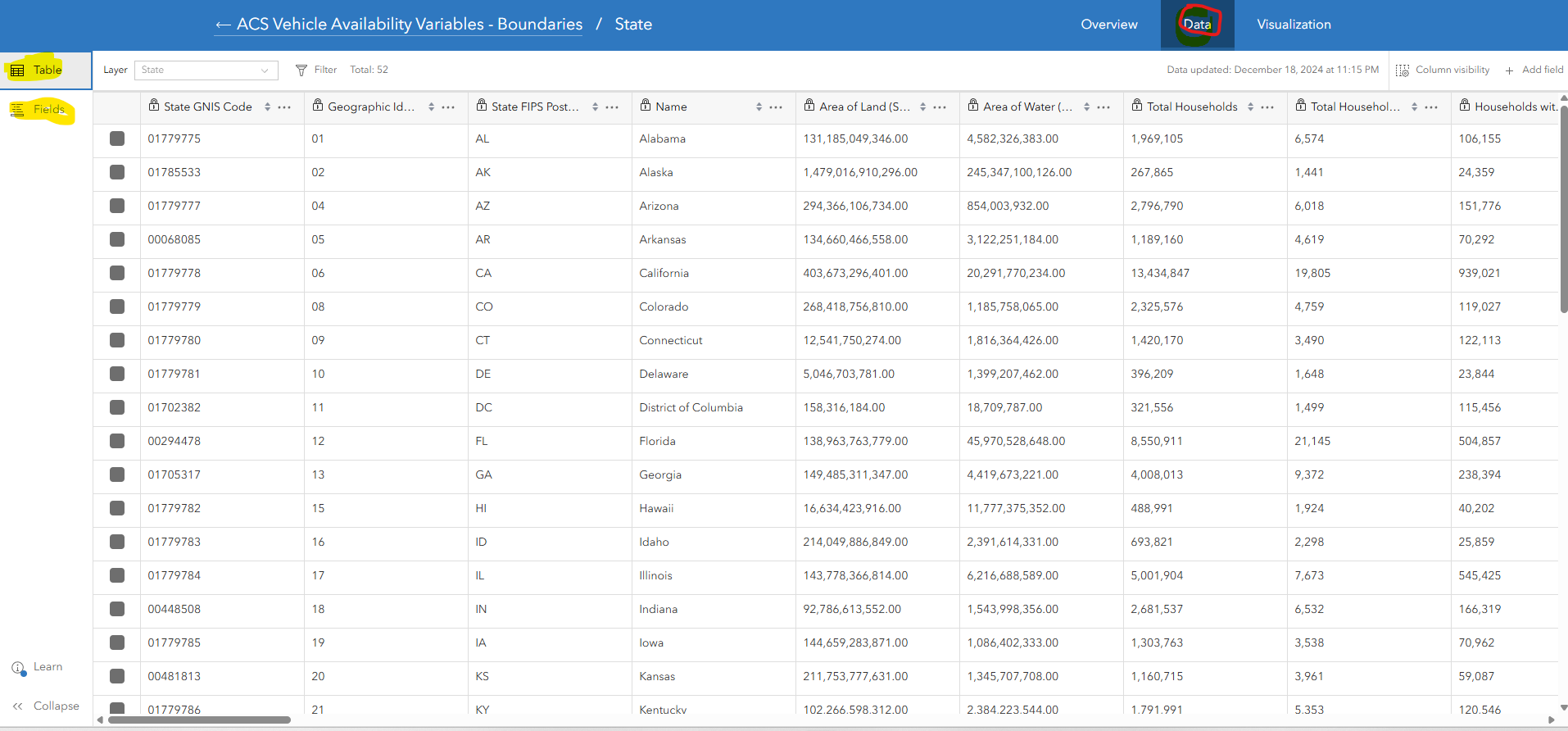Sort the Area of Land column
Viewport: 1568px width, 731px height.
(922, 107)
